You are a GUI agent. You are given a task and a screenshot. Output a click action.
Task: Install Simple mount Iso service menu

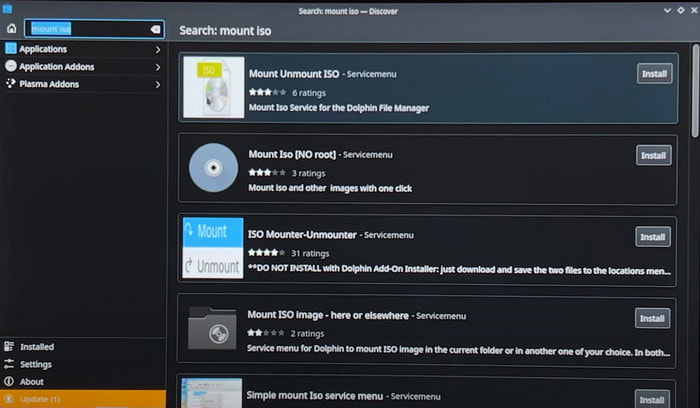[652, 400]
